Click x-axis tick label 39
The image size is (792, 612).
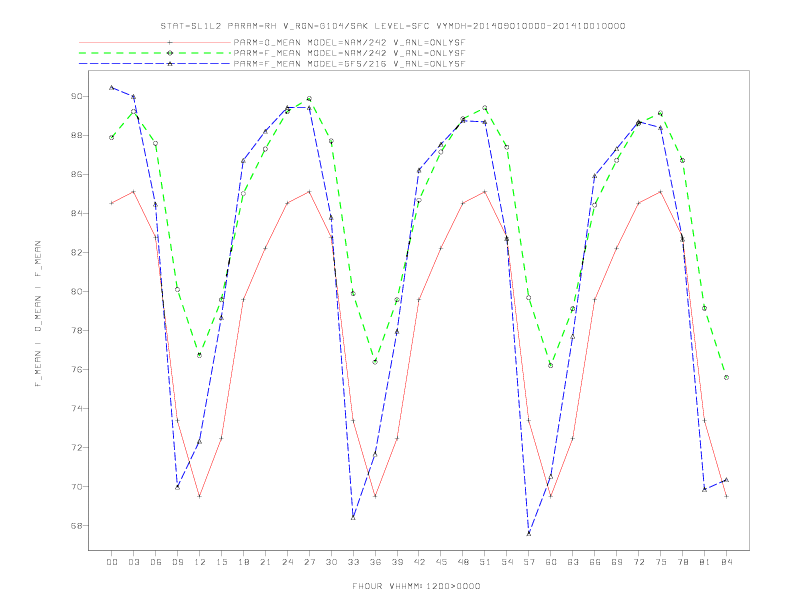click(397, 562)
